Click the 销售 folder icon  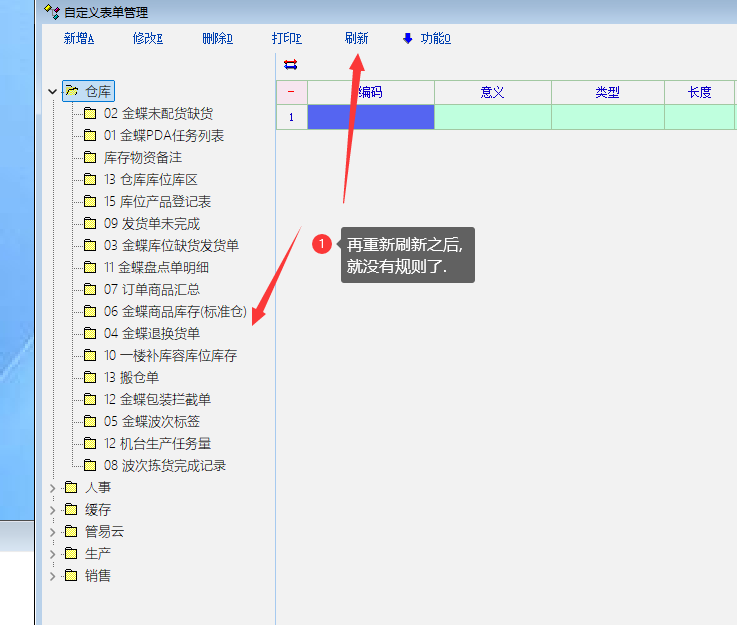[x=70, y=576]
